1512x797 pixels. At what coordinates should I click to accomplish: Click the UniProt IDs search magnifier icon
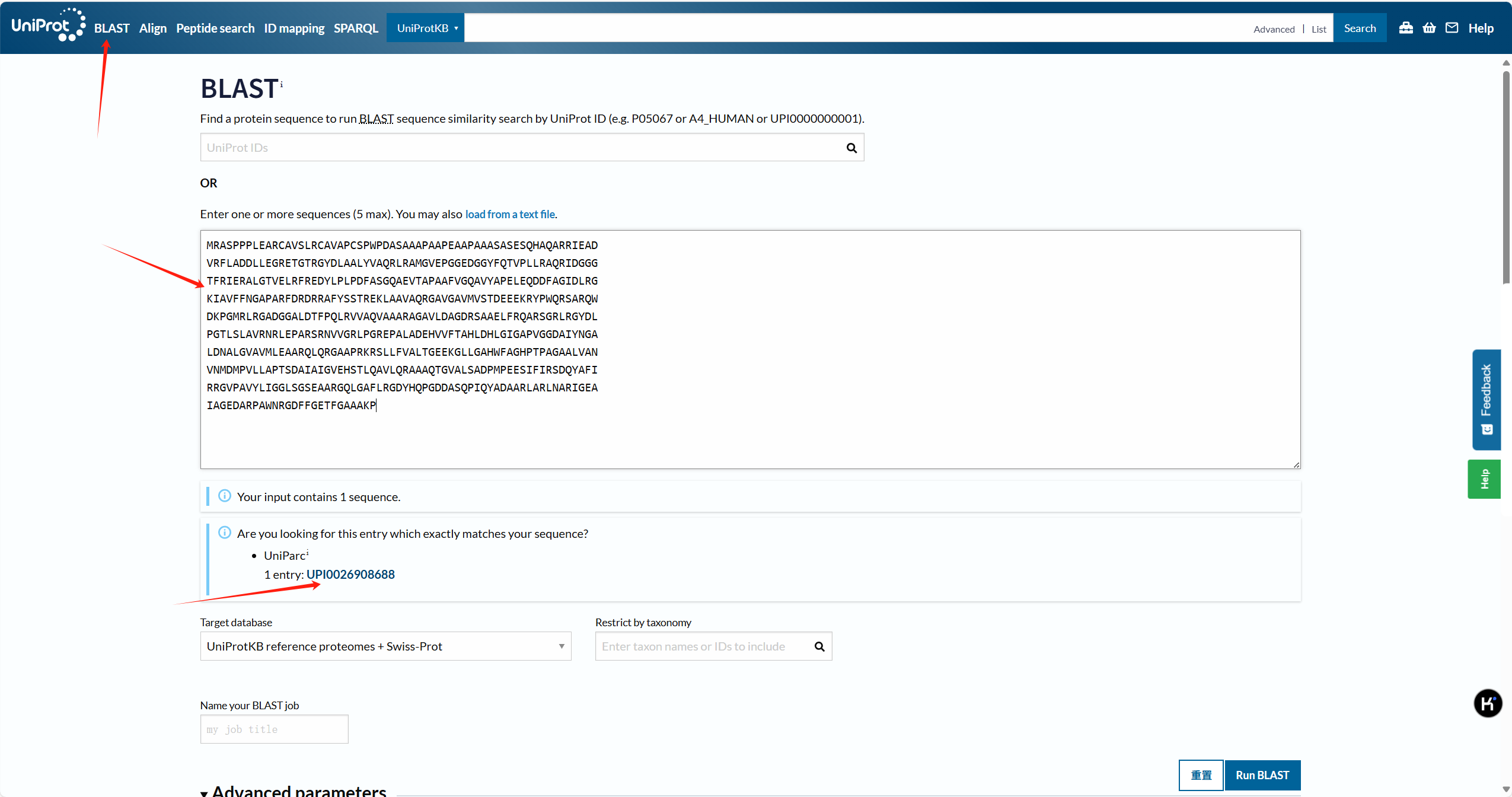[851, 148]
